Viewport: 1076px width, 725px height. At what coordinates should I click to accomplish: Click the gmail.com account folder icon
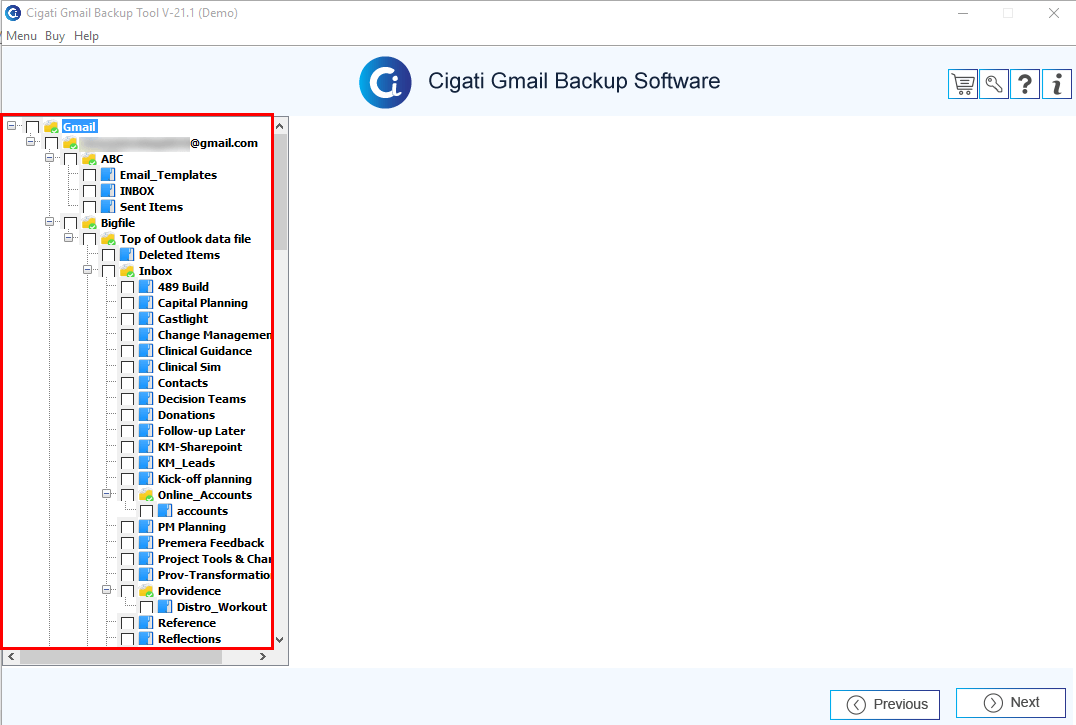[x=70, y=143]
